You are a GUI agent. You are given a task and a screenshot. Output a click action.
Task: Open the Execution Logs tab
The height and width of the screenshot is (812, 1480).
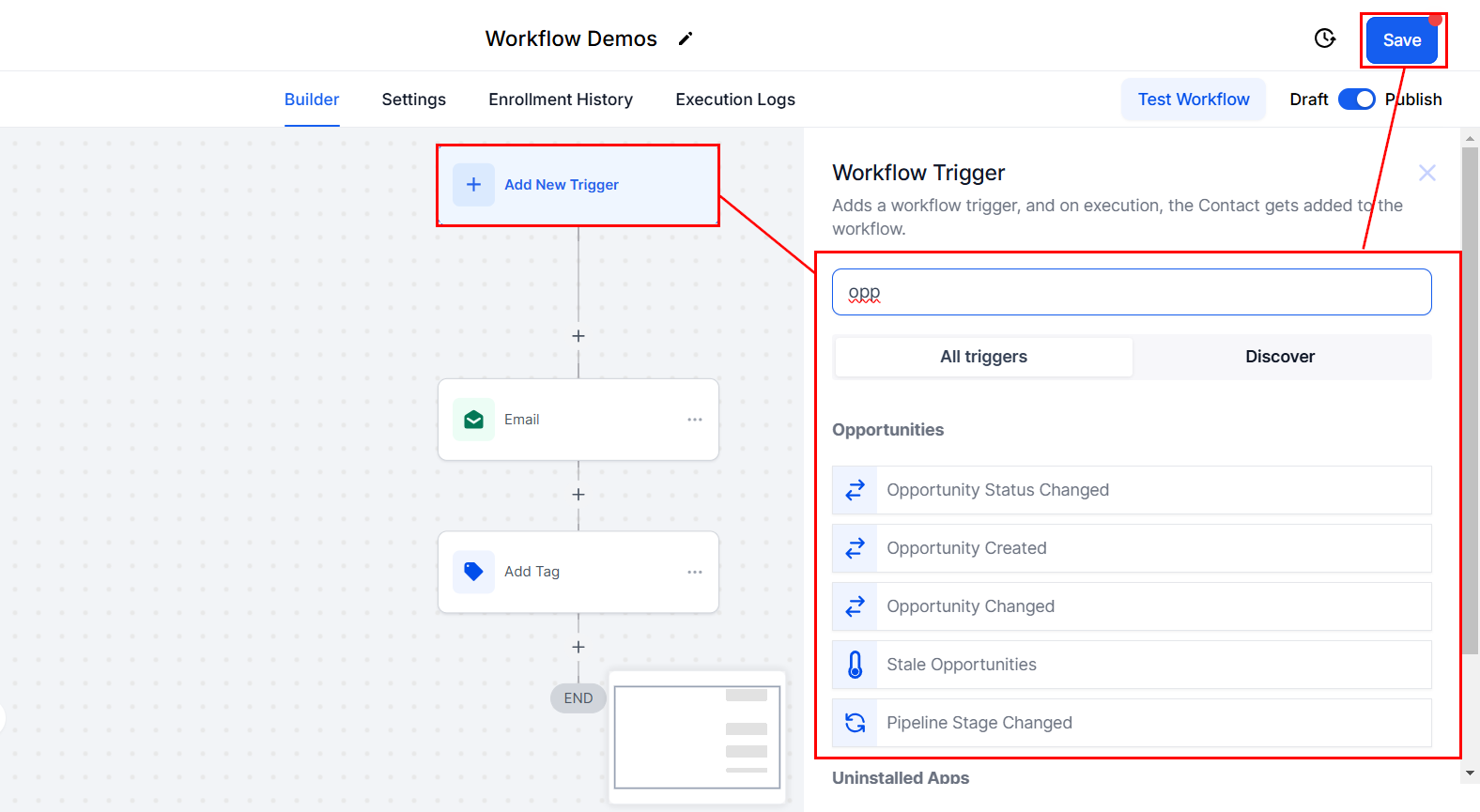pos(735,100)
